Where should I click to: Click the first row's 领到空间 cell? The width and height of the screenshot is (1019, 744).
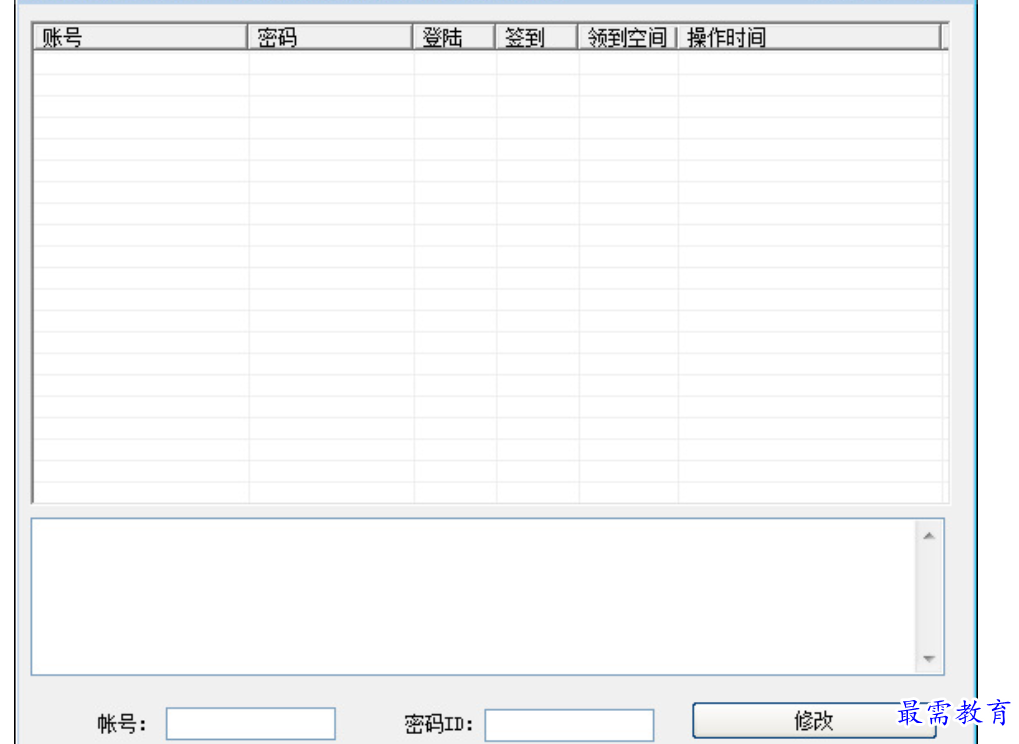(x=629, y=63)
